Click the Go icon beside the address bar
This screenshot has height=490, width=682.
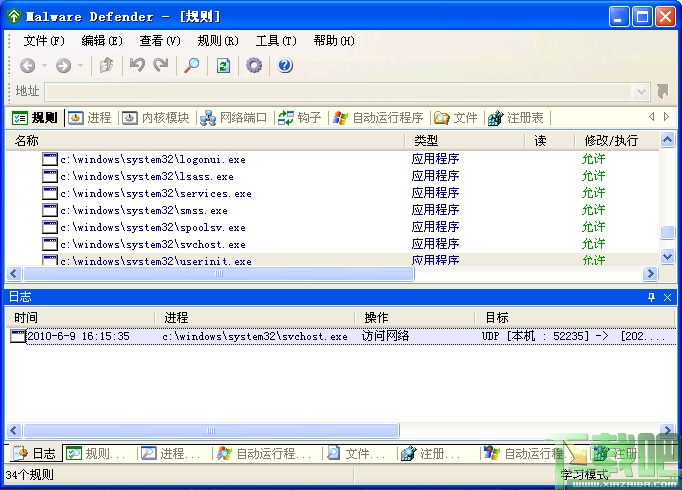click(663, 91)
